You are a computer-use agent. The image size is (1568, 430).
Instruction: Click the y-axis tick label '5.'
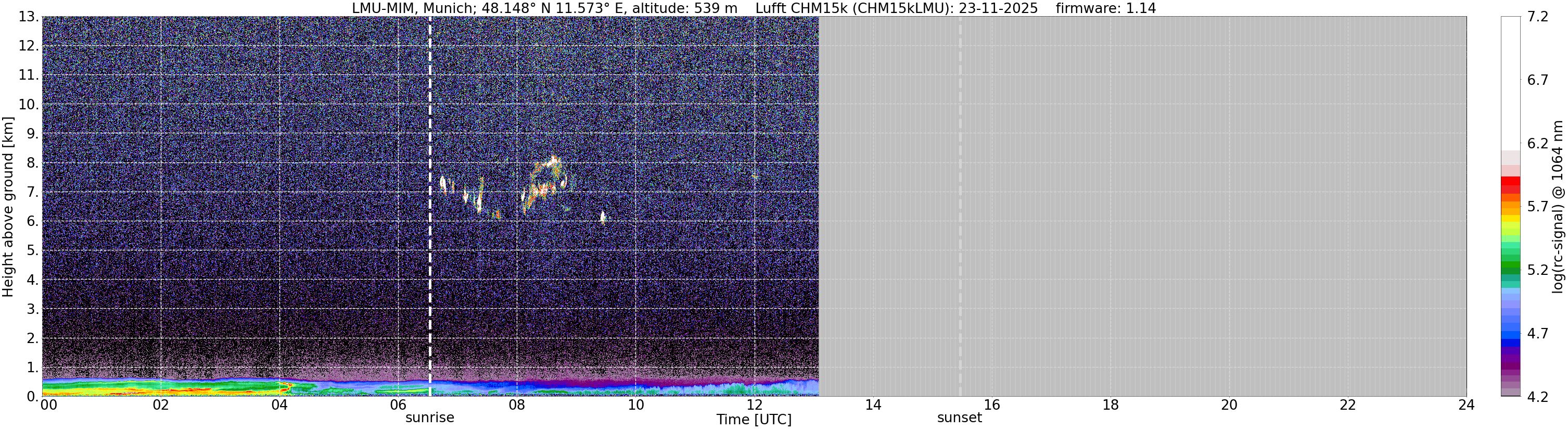pyautogui.click(x=33, y=251)
